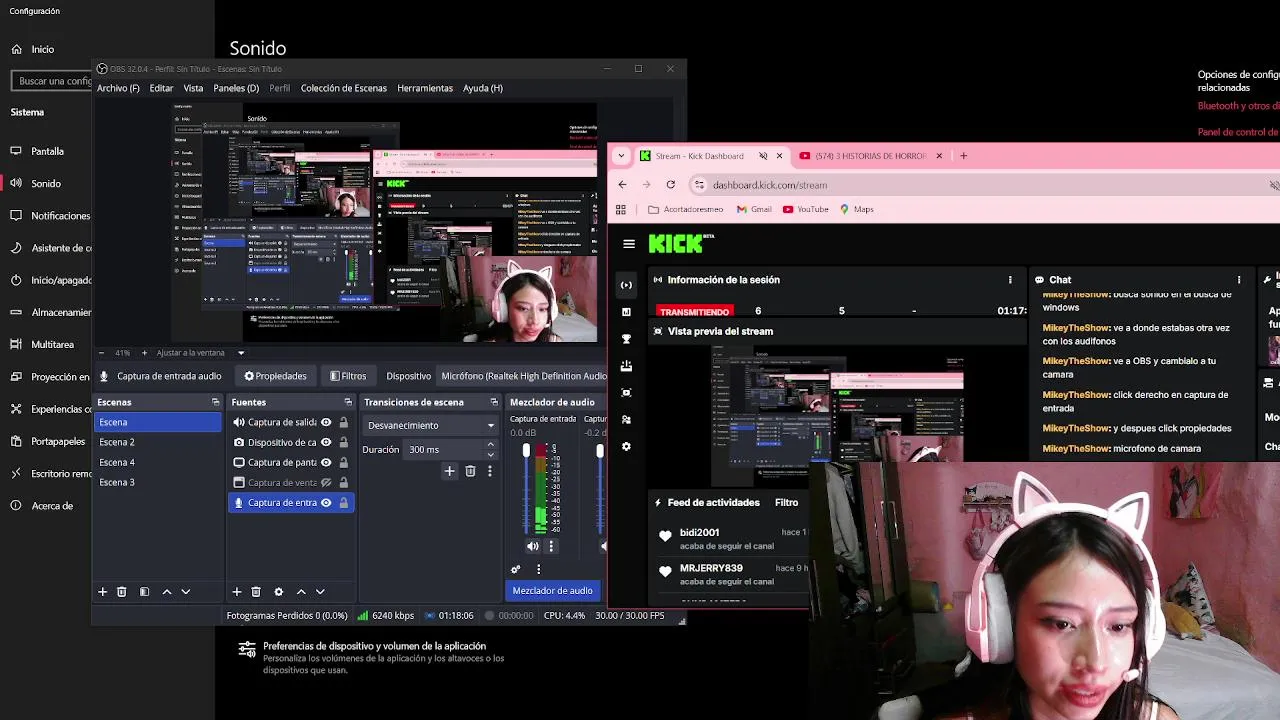
Task: Move scene down arrow in Escenas panel
Action: 185,592
